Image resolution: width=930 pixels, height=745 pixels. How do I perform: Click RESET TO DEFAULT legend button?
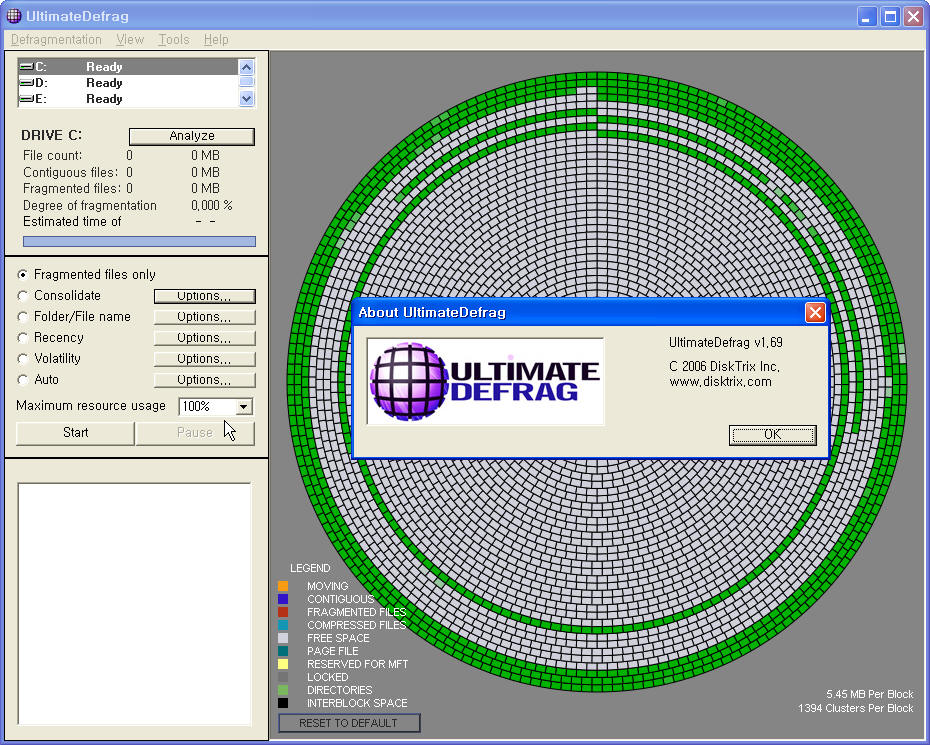pyautogui.click(x=349, y=723)
